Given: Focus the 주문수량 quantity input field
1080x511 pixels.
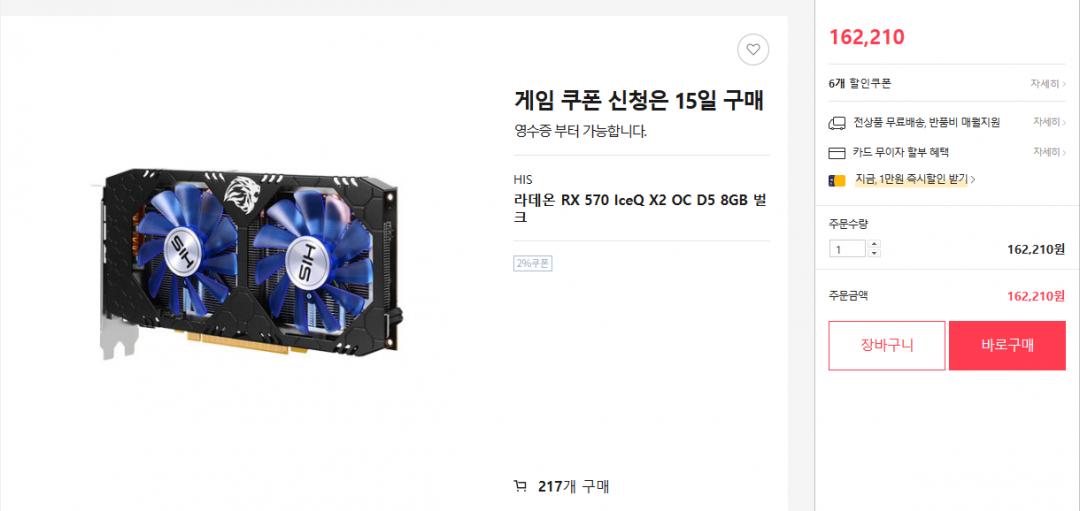Looking at the screenshot, I should point(847,249).
